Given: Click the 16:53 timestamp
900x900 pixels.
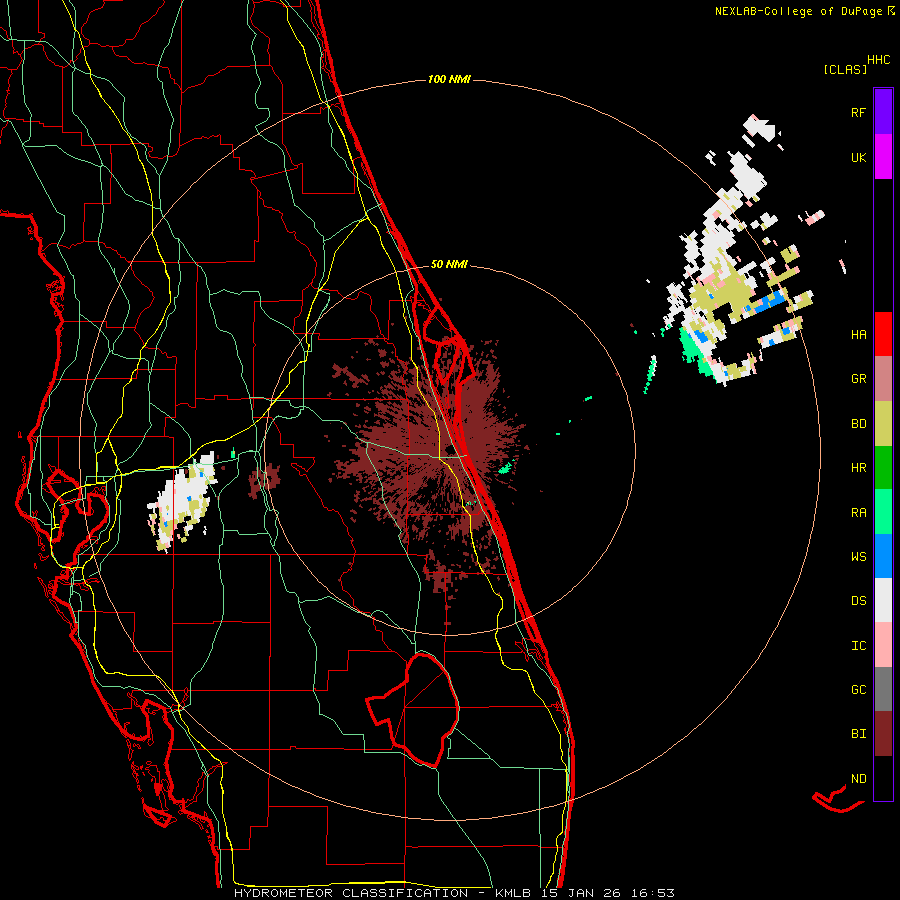Looking at the screenshot, I should tap(651, 893).
